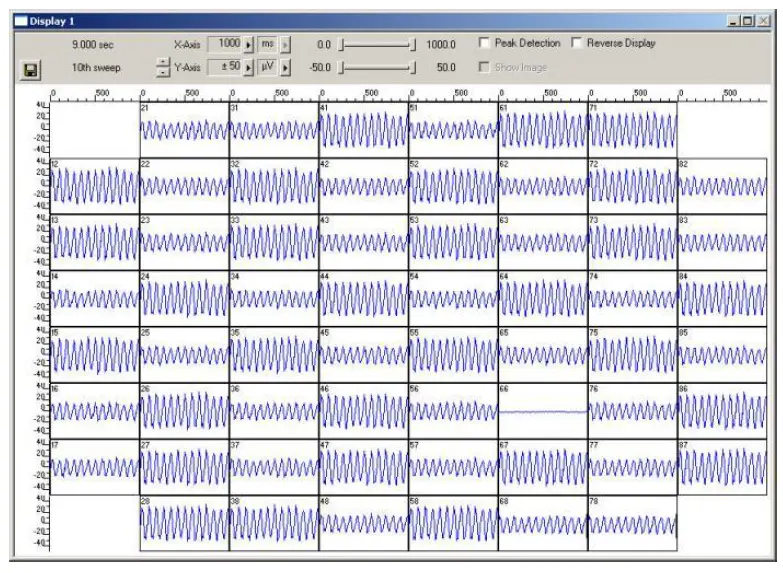This screenshot has height=573, width=783.
Task: Click the "10th sweep" label
Action: coord(96,67)
